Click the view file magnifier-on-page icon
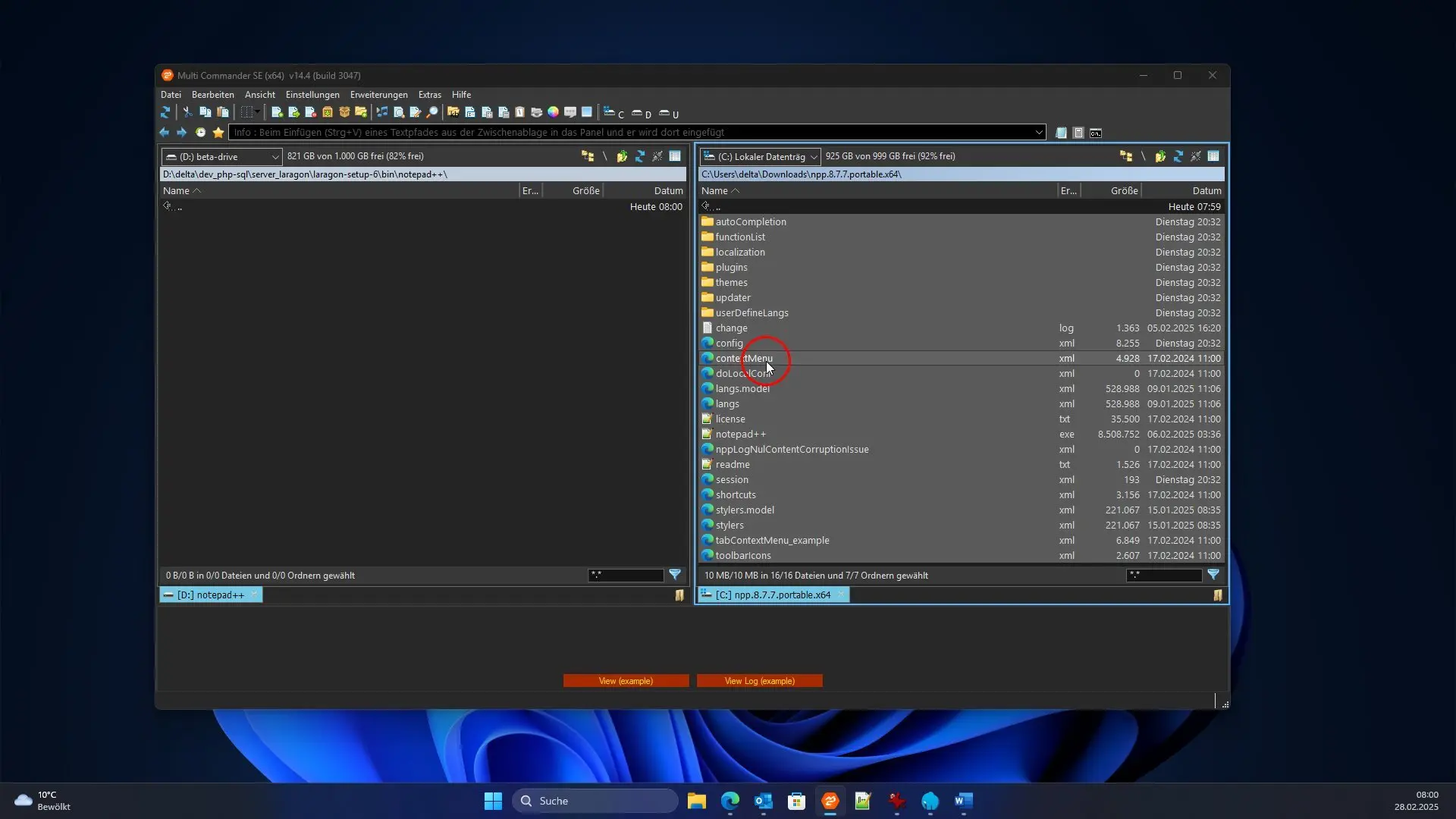The image size is (1456, 819). [x=399, y=112]
